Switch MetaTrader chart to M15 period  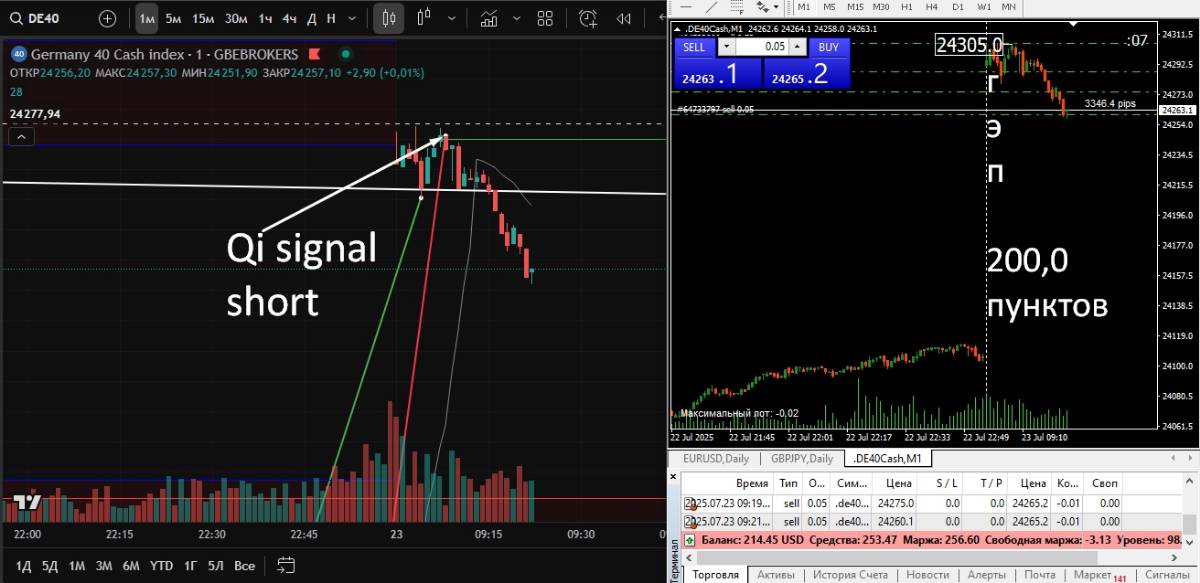click(855, 7)
